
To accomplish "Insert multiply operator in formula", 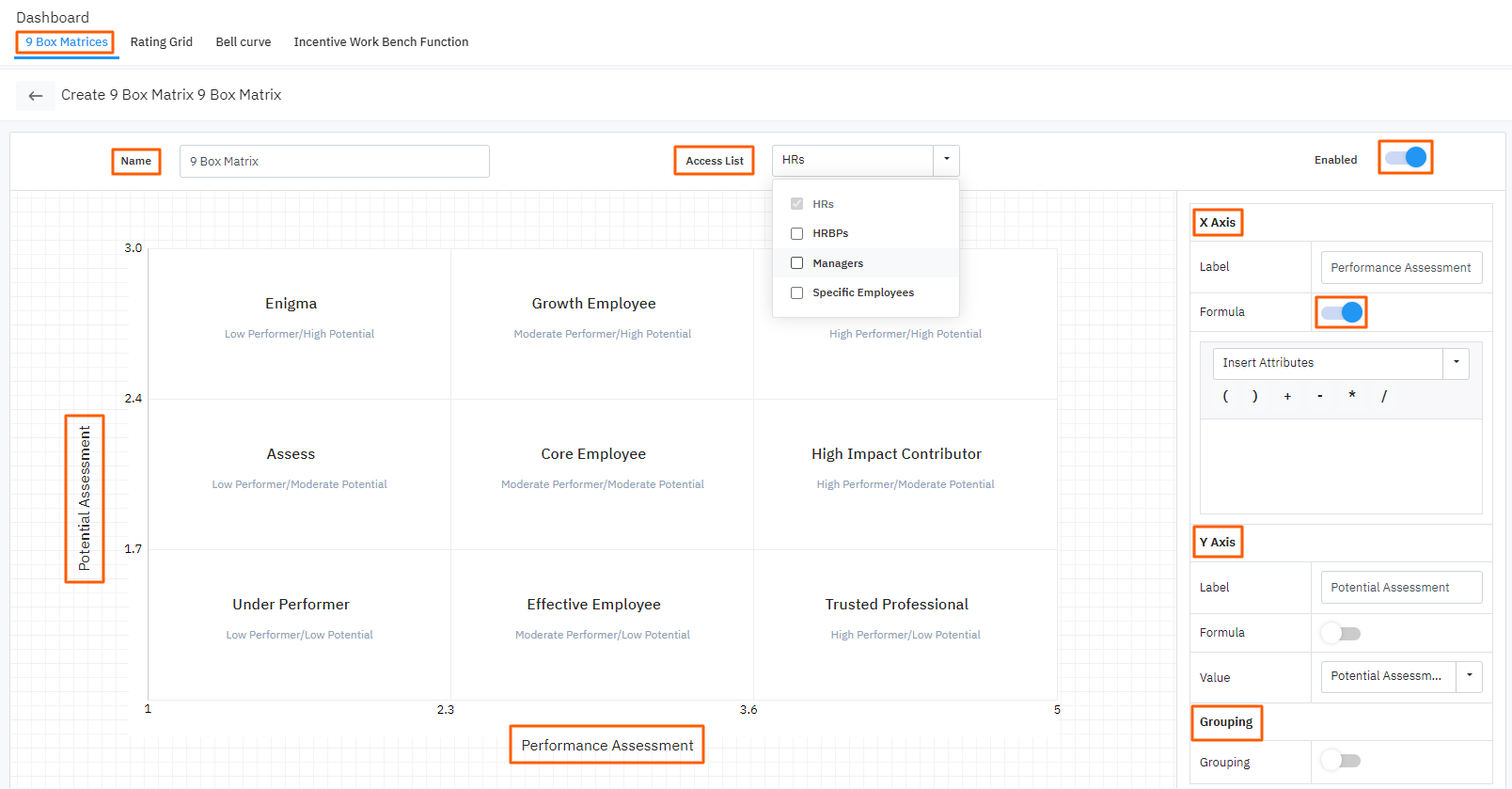I will [1352, 396].
